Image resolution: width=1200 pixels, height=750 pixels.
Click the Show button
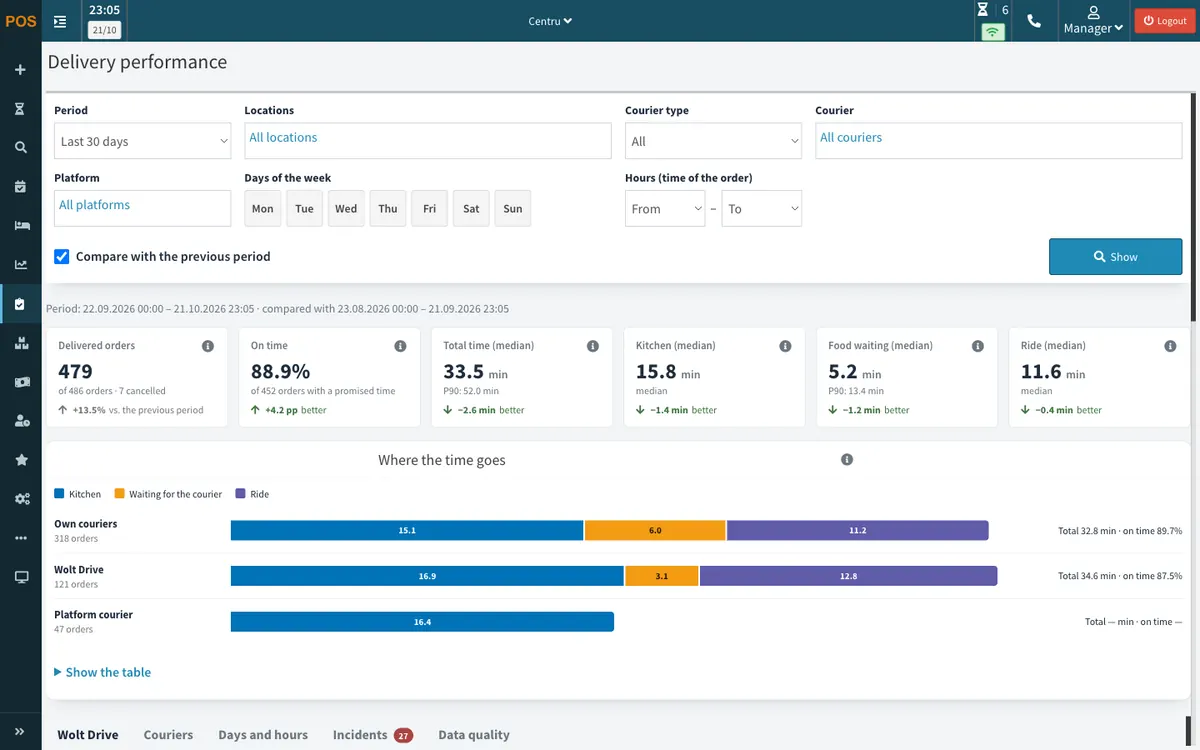[x=1116, y=256]
